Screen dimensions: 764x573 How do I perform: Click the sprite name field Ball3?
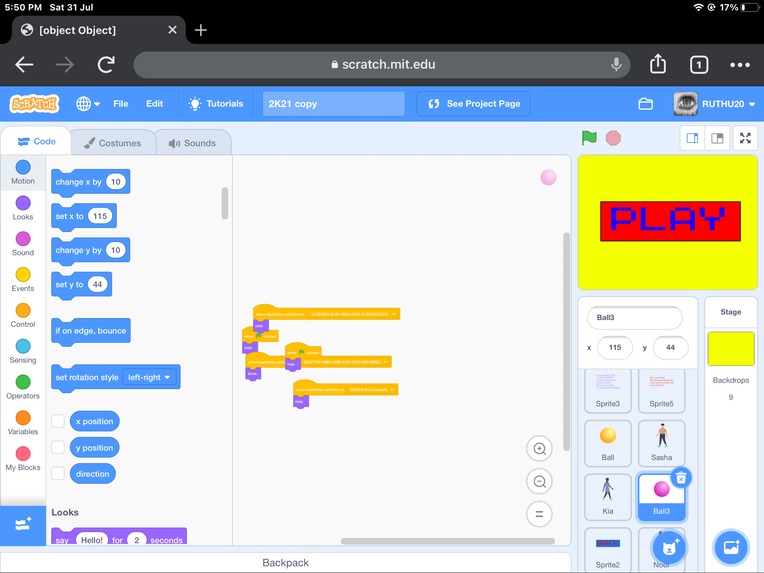click(x=635, y=318)
